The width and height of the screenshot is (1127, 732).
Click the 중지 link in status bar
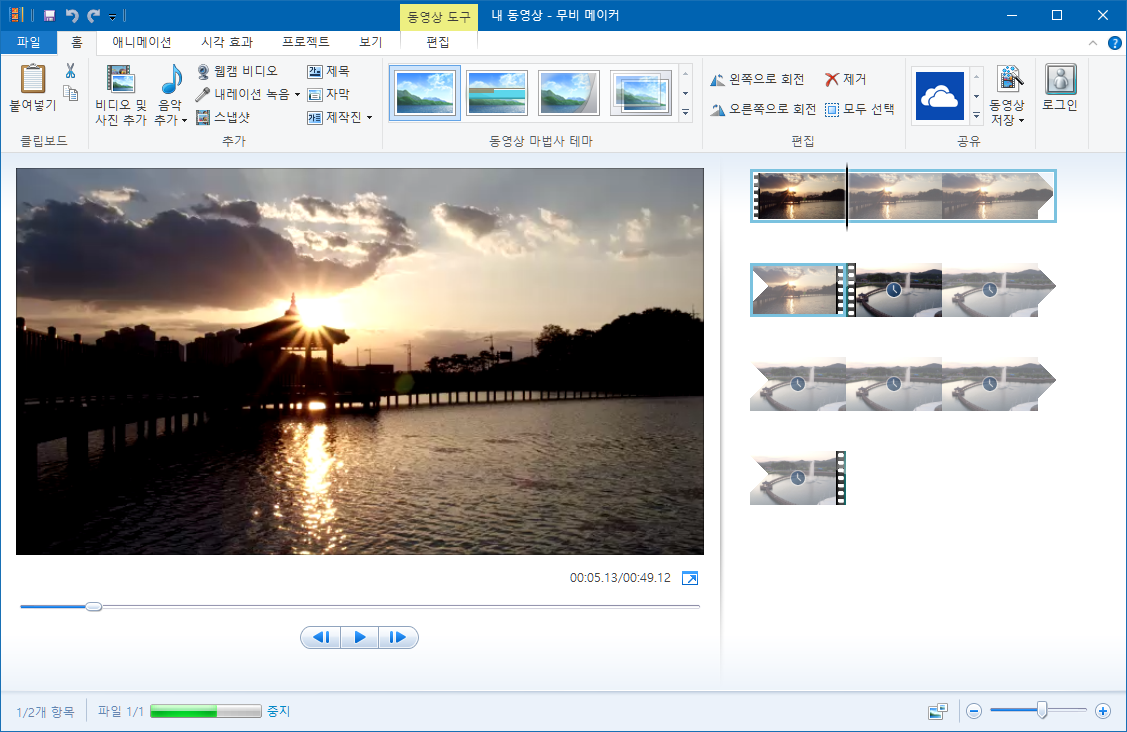click(x=277, y=711)
